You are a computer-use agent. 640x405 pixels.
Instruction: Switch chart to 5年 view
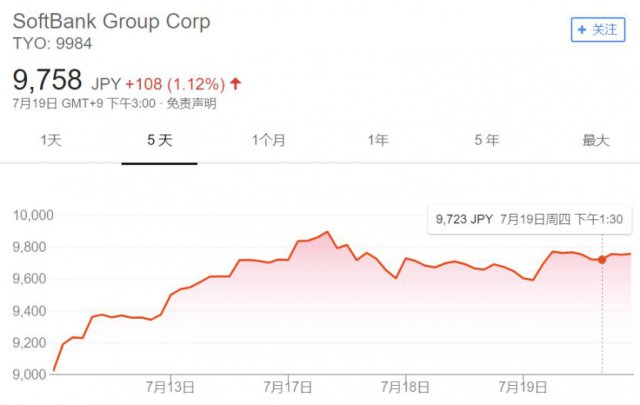point(487,141)
